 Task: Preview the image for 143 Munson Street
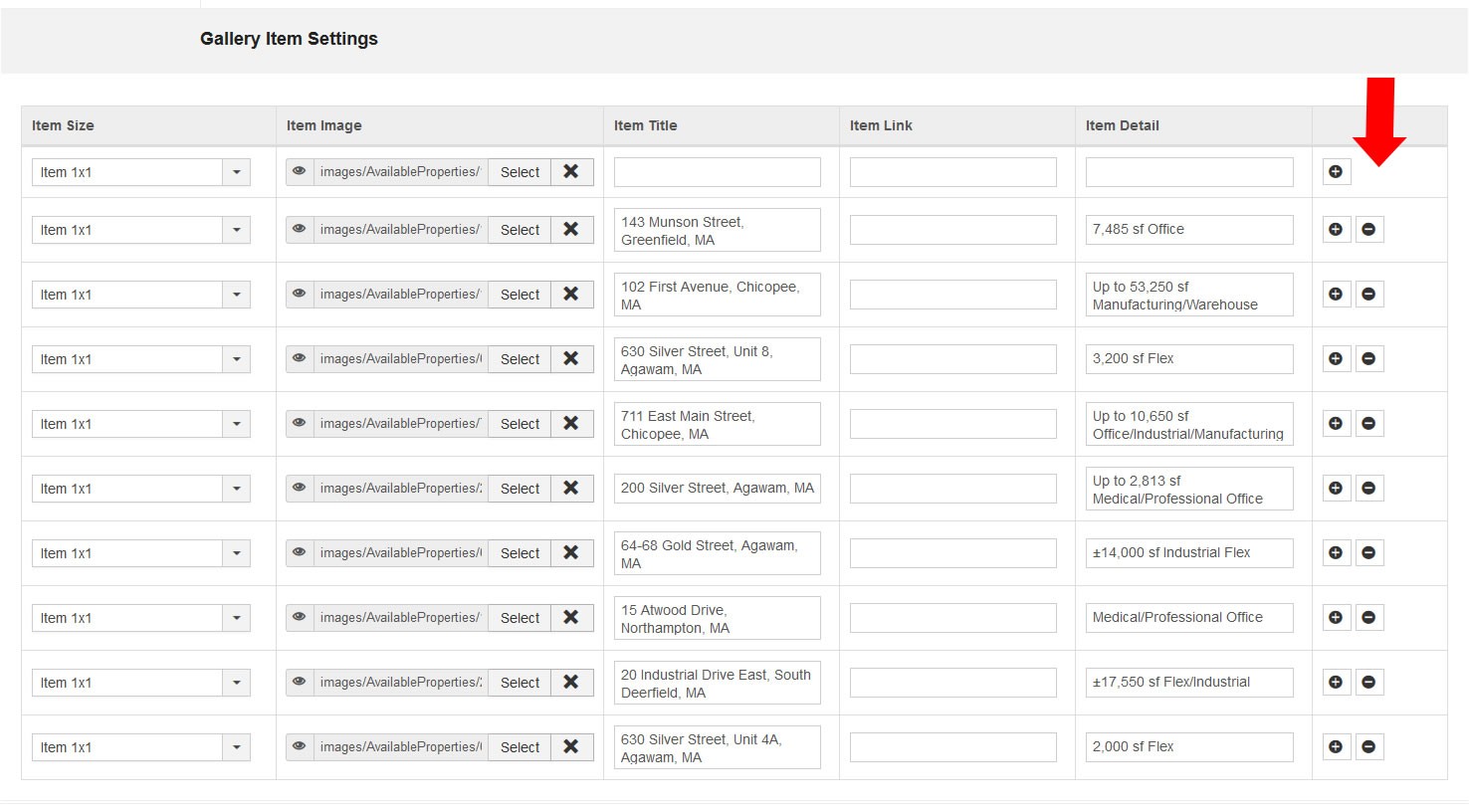[x=299, y=230]
